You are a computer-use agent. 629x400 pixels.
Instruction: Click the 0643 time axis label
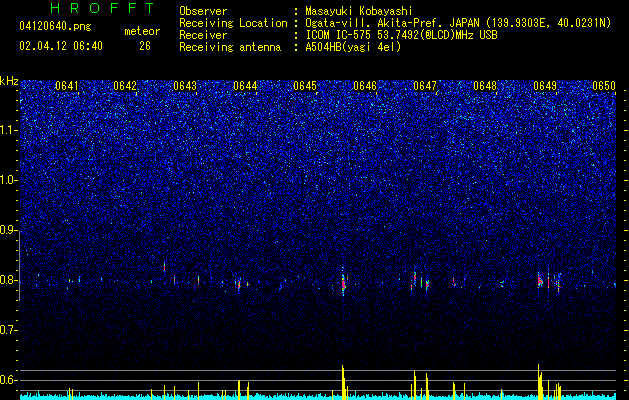pyautogui.click(x=185, y=86)
